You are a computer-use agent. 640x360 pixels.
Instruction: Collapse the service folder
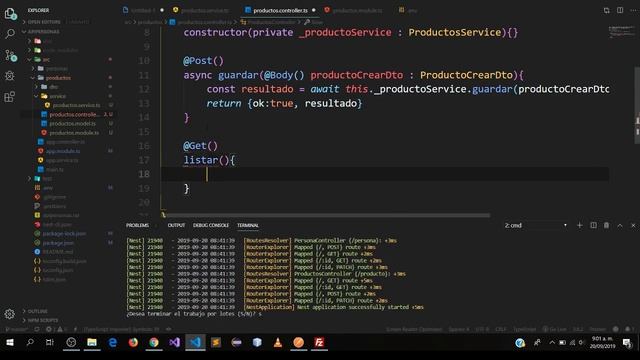coord(57,96)
